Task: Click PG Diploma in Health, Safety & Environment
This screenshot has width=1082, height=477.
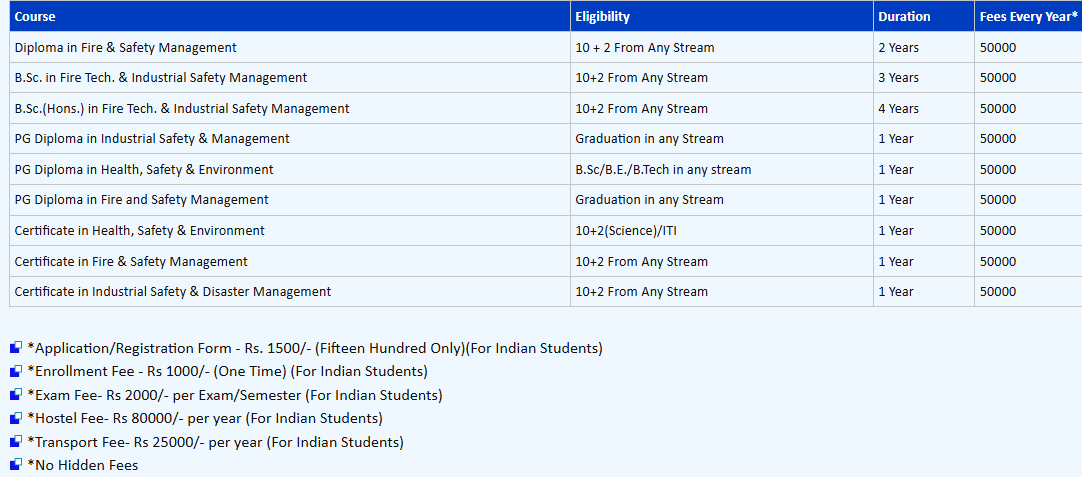Action: click(144, 169)
